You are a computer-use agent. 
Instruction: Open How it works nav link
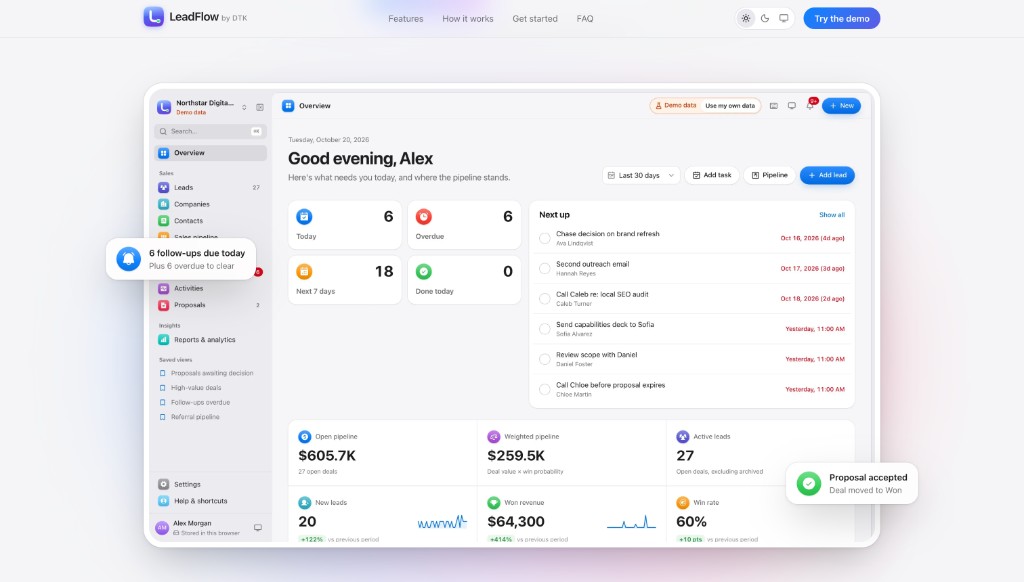(468, 19)
